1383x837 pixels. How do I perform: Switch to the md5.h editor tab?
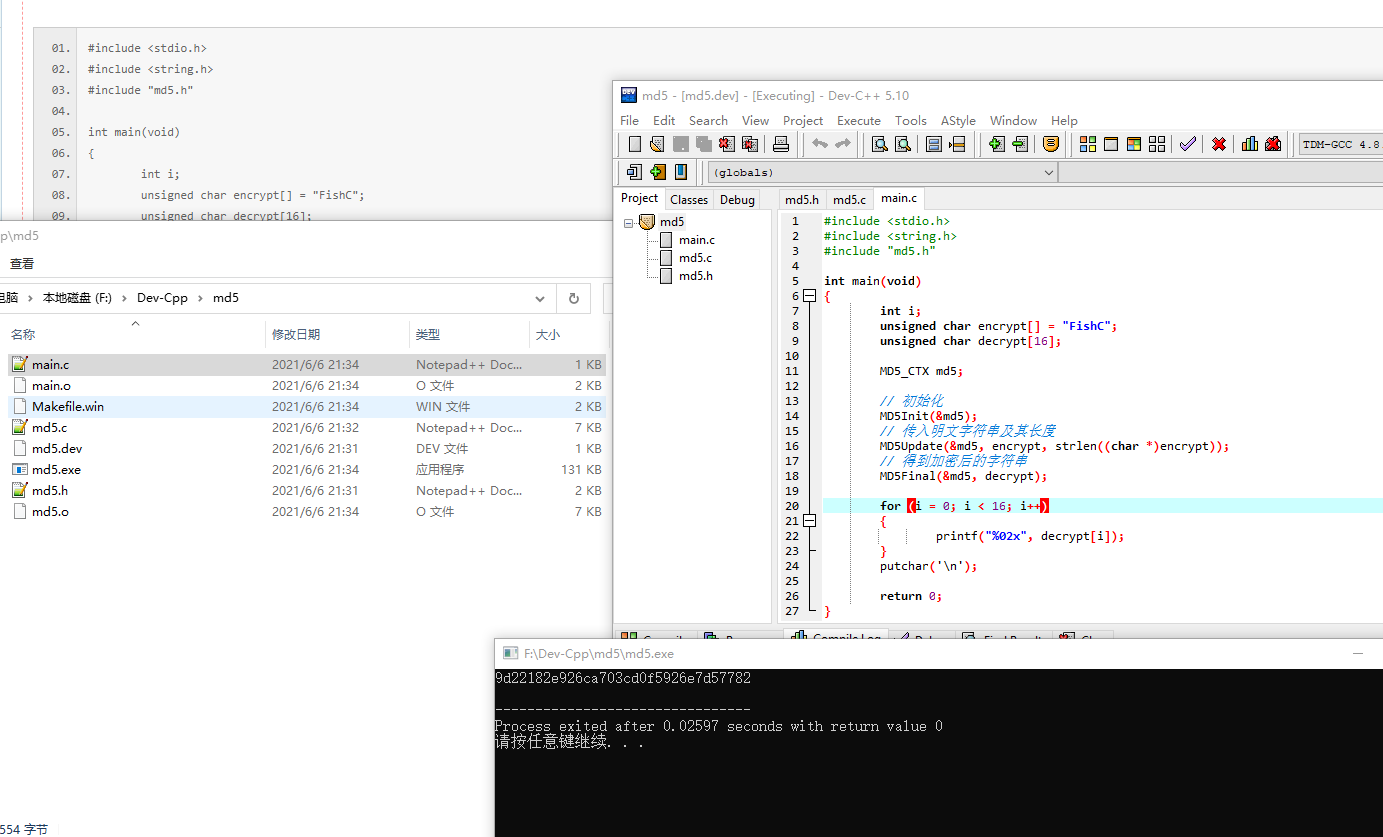(802, 199)
